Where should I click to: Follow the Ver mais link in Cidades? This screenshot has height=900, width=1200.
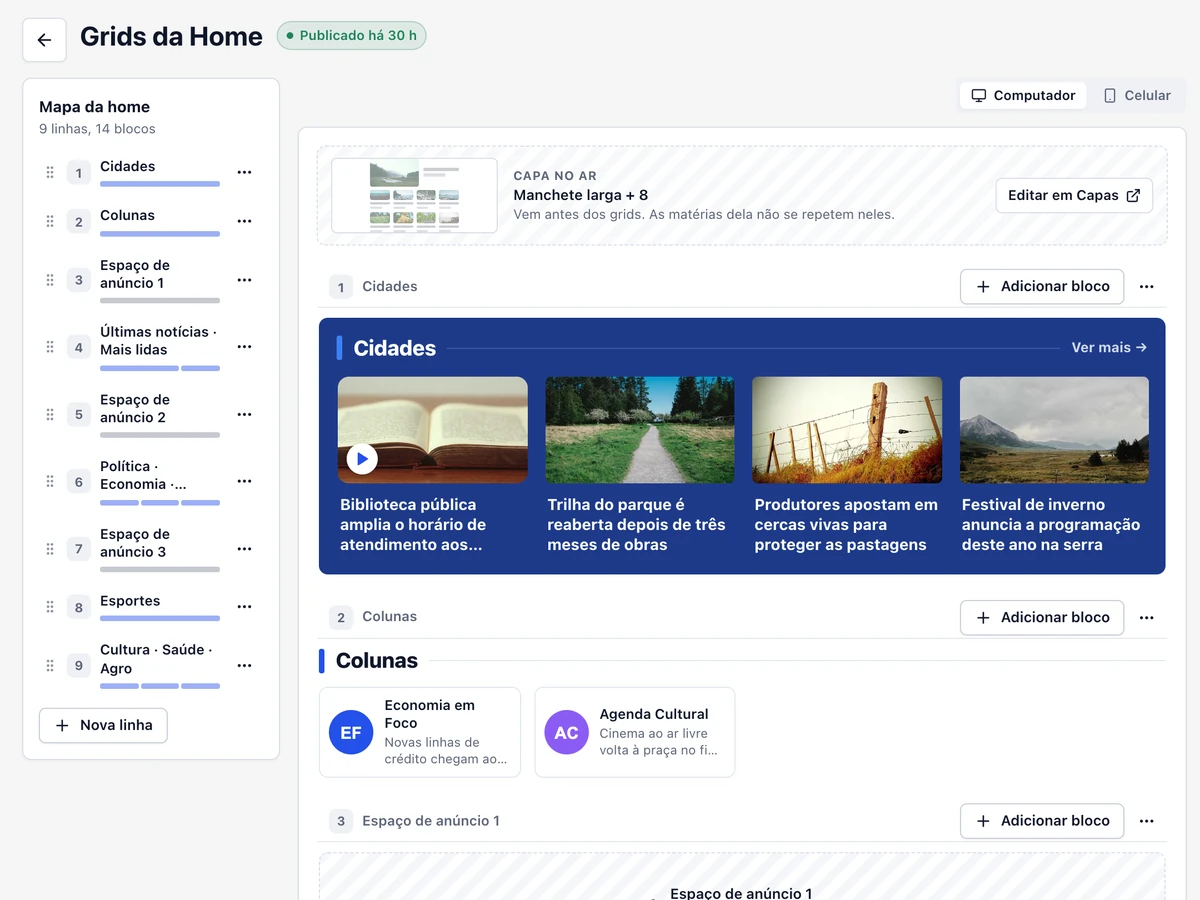[x=1109, y=348]
